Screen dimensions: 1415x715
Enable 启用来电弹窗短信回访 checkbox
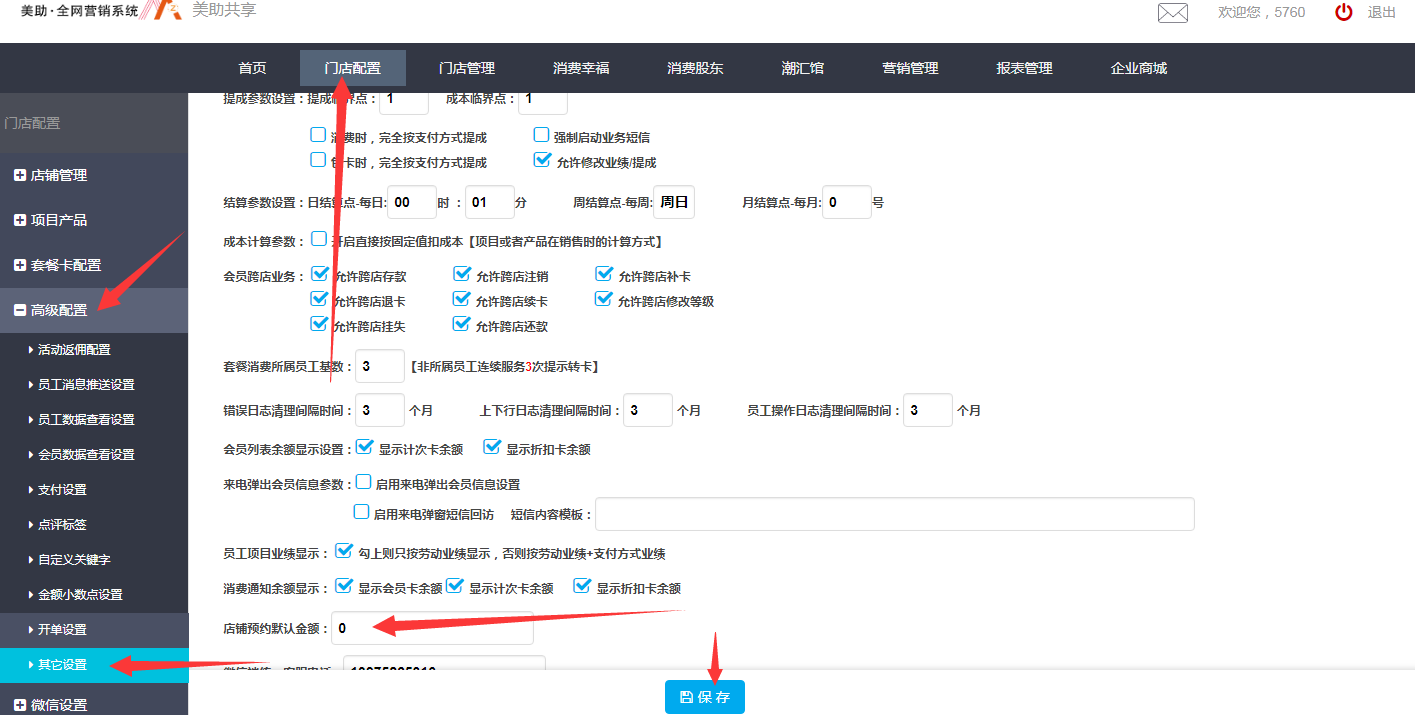pyautogui.click(x=362, y=512)
